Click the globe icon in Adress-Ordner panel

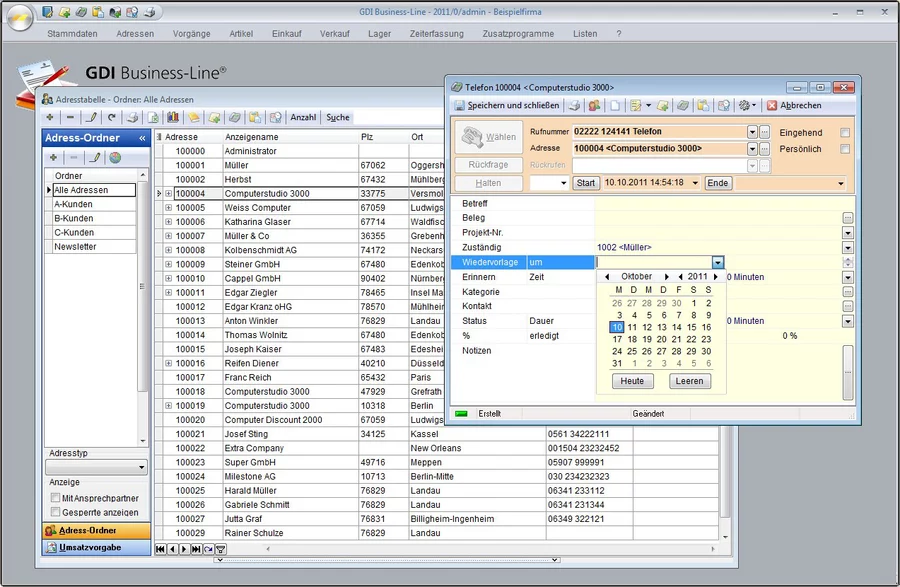(115, 157)
